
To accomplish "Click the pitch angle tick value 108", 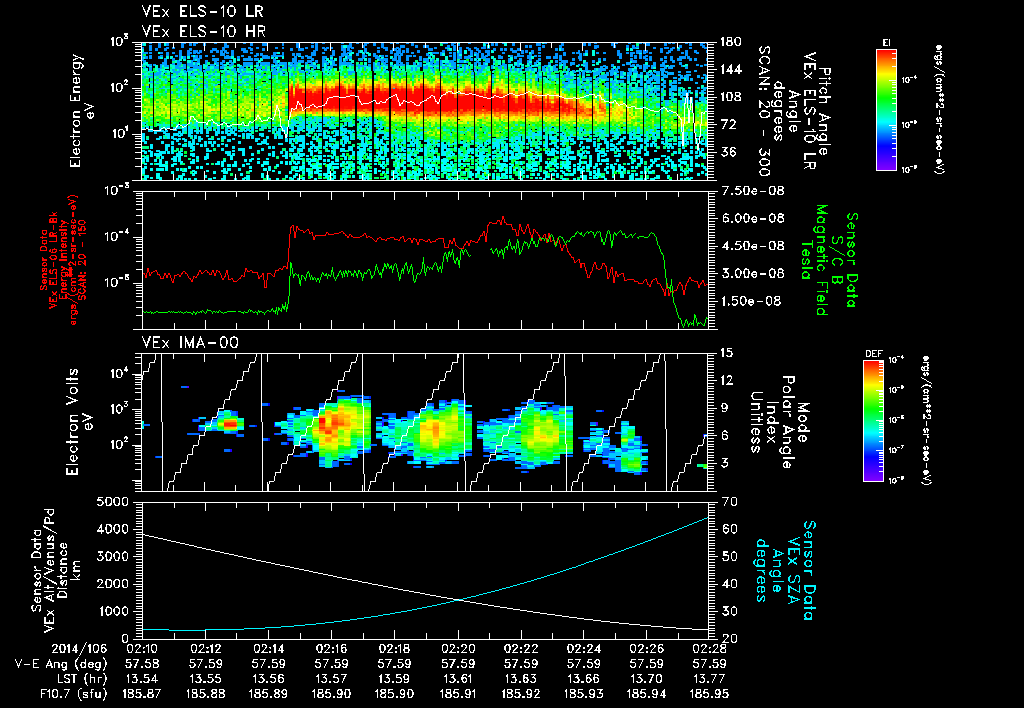I will tap(730, 97).
